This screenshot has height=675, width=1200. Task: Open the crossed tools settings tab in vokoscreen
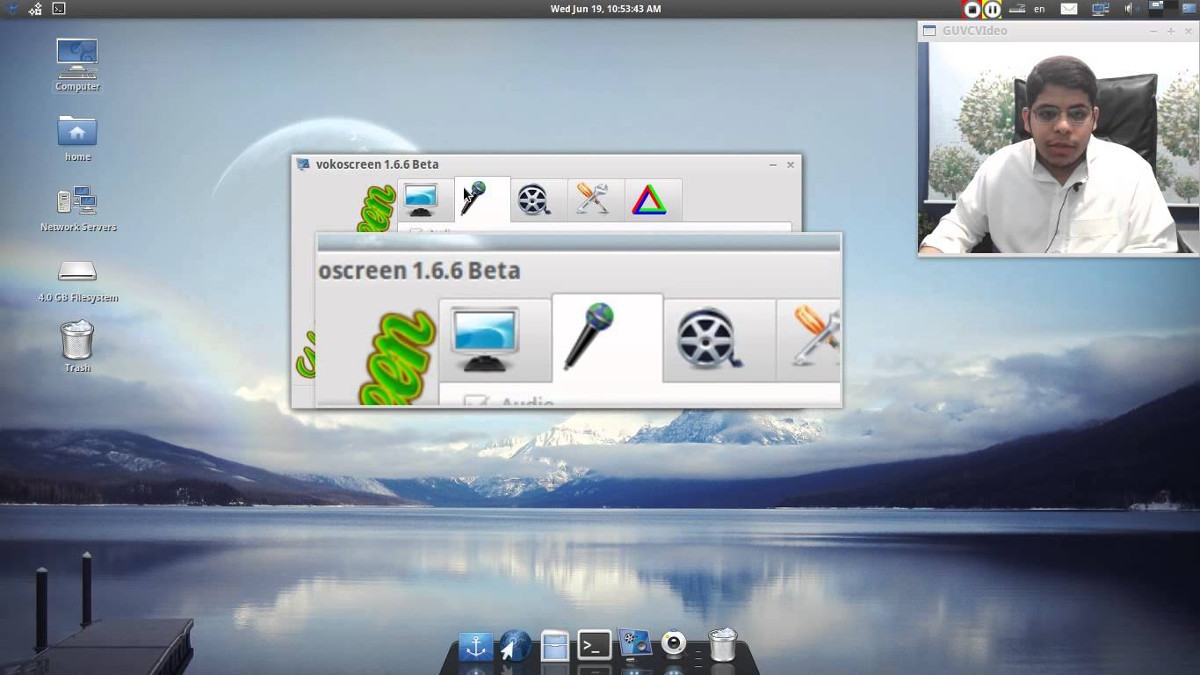click(x=595, y=200)
